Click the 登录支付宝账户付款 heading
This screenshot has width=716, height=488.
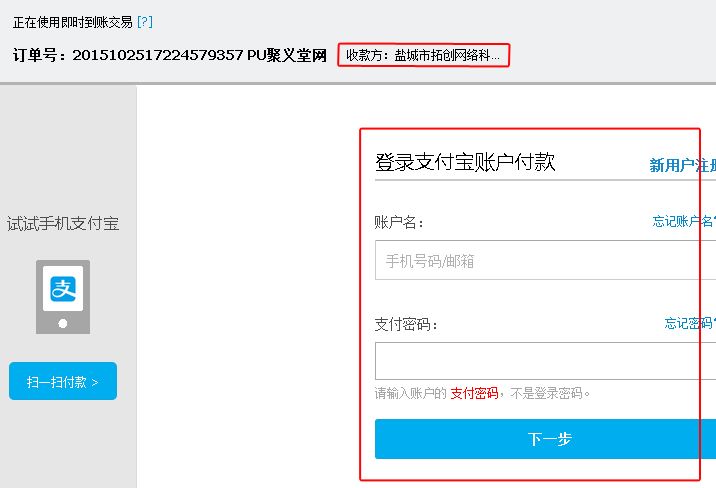click(x=465, y=162)
